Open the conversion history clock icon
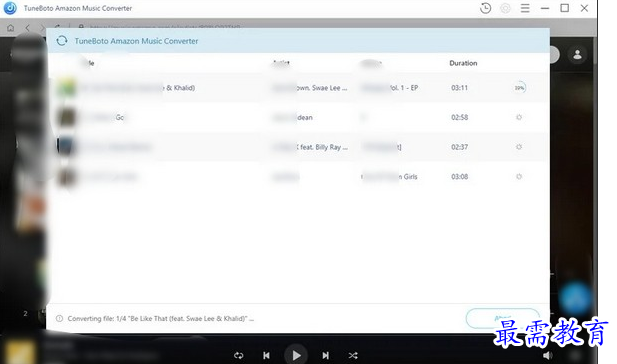The image size is (617, 364). click(486, 8)
